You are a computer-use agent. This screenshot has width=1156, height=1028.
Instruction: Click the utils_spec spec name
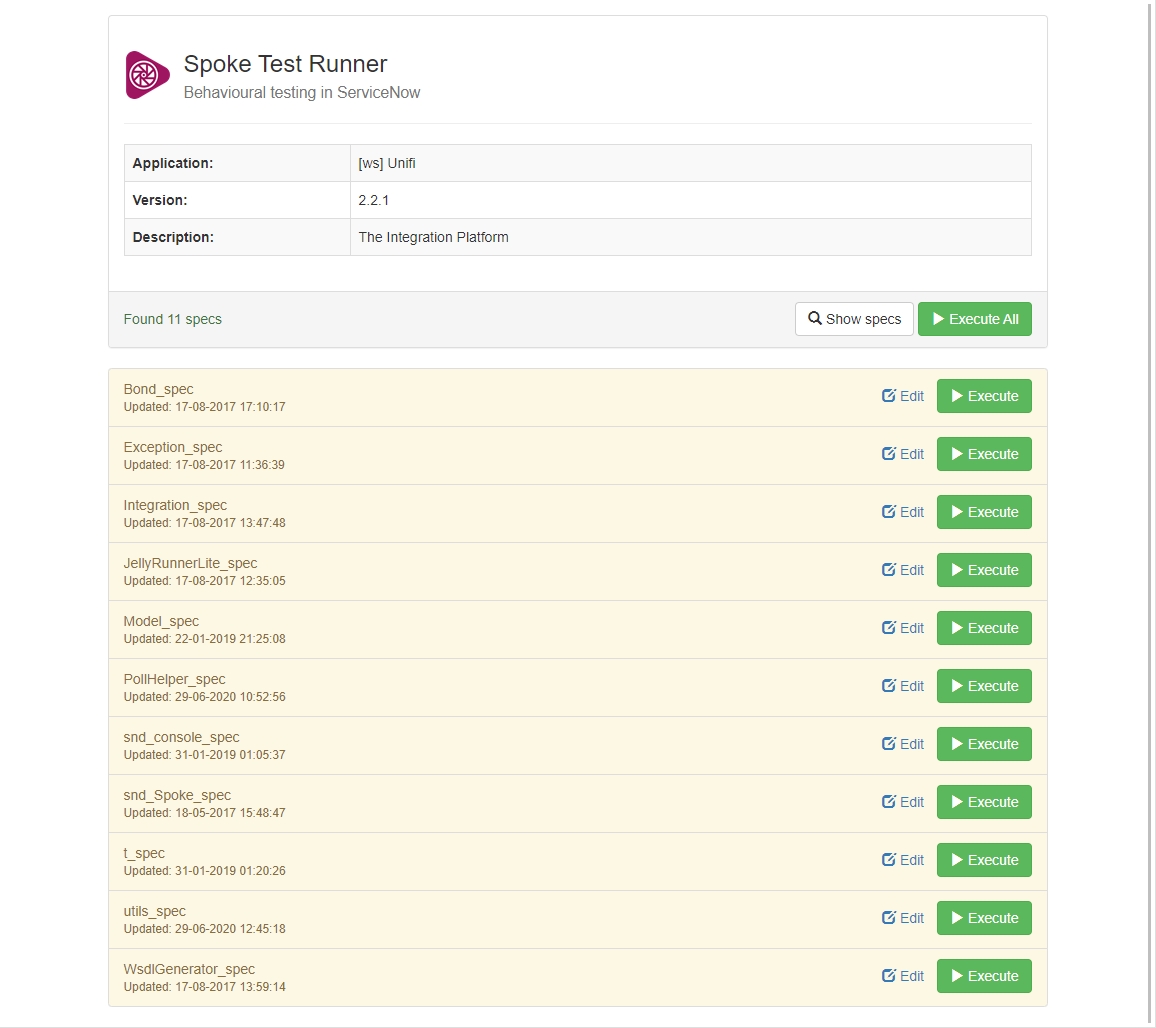pyautogui.click(x=154, y=911)
